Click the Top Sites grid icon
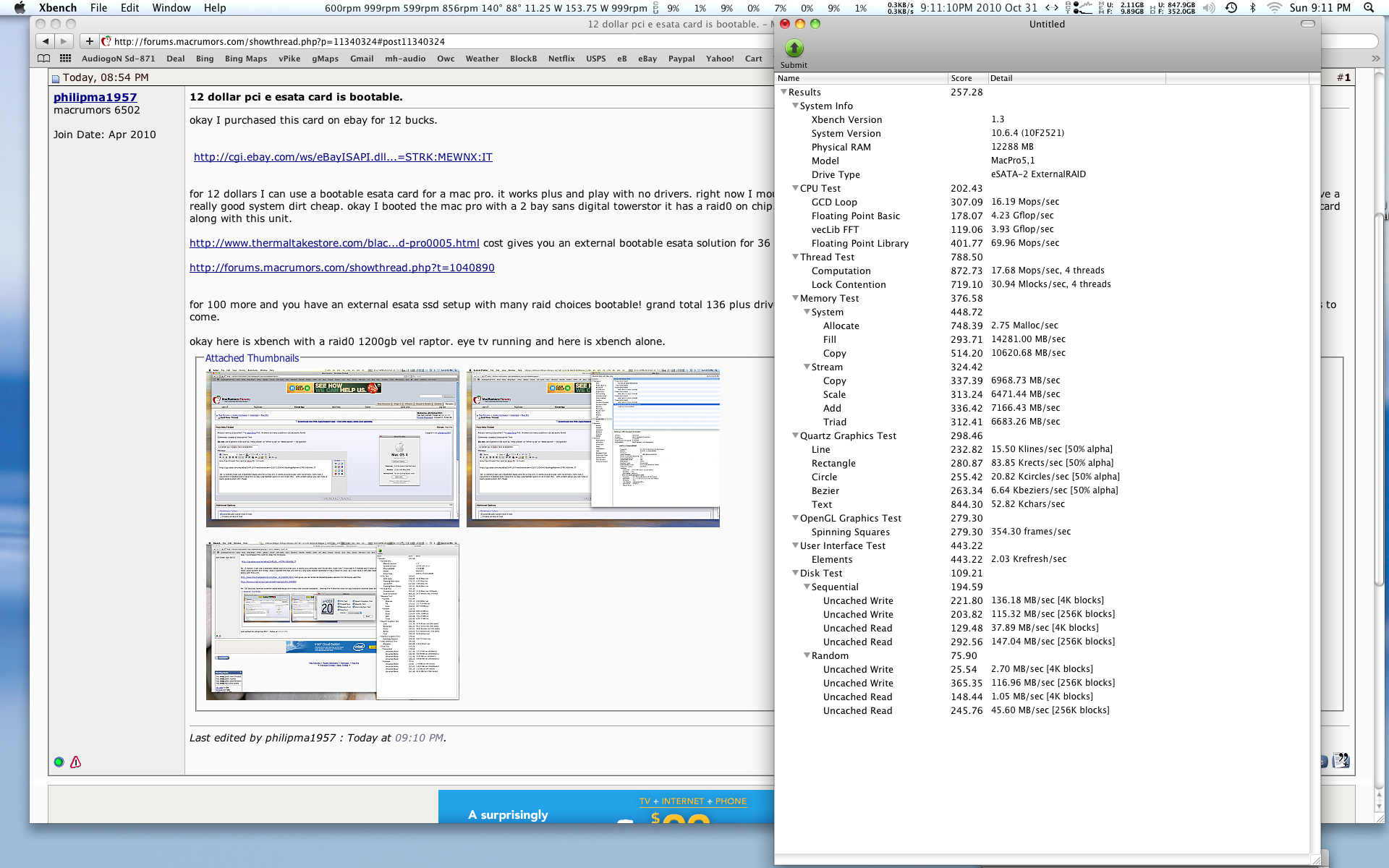1389x868 pixels. coord(65,59)
